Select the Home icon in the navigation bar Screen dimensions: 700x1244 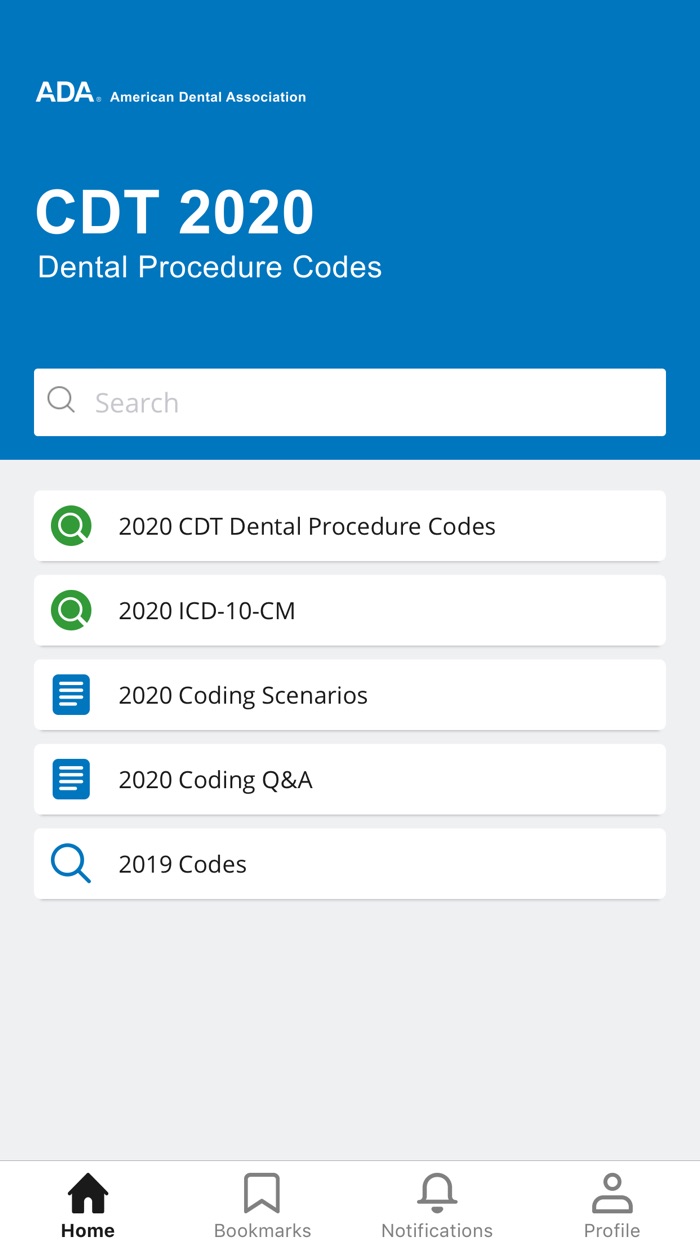pyautogui.click(x=87, y=1192)
